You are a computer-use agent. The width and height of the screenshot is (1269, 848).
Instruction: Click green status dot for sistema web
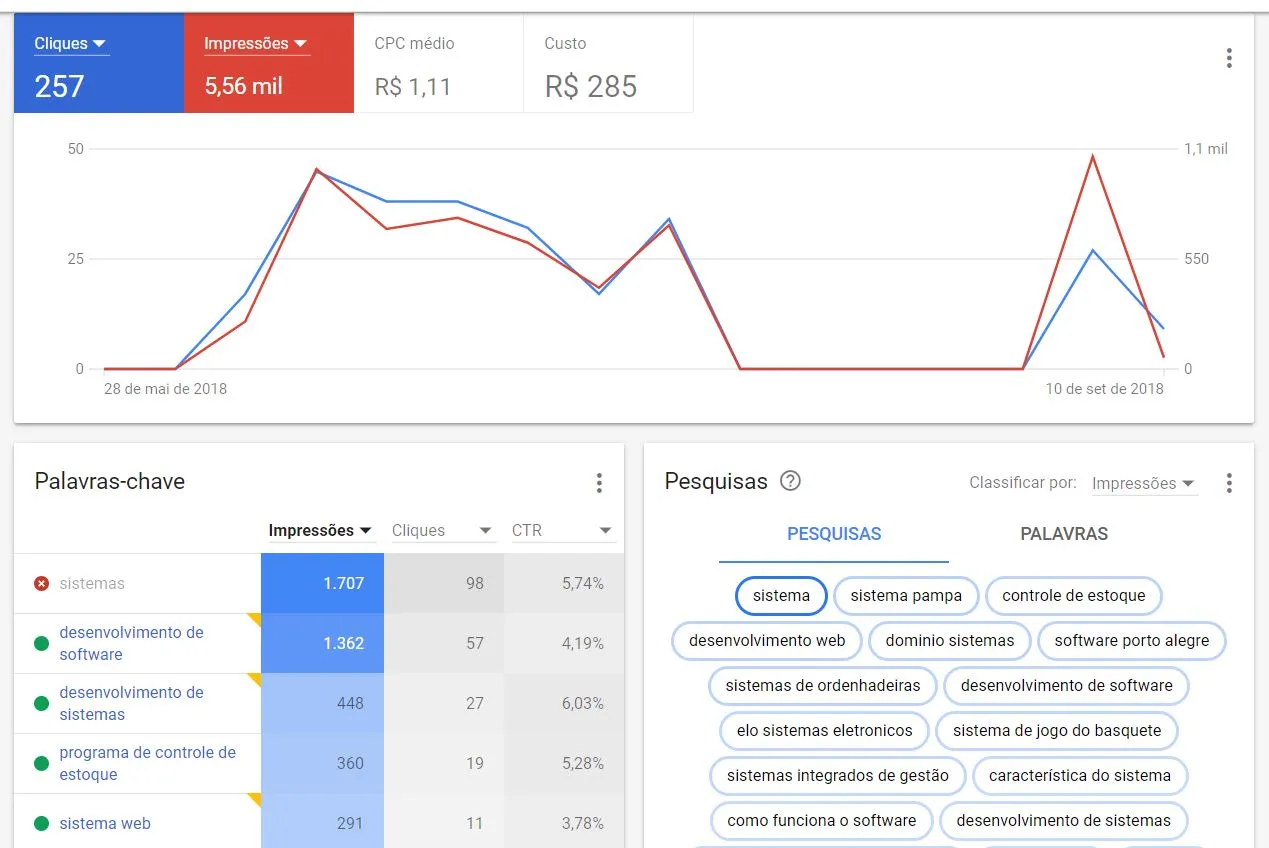coord(41,824)
